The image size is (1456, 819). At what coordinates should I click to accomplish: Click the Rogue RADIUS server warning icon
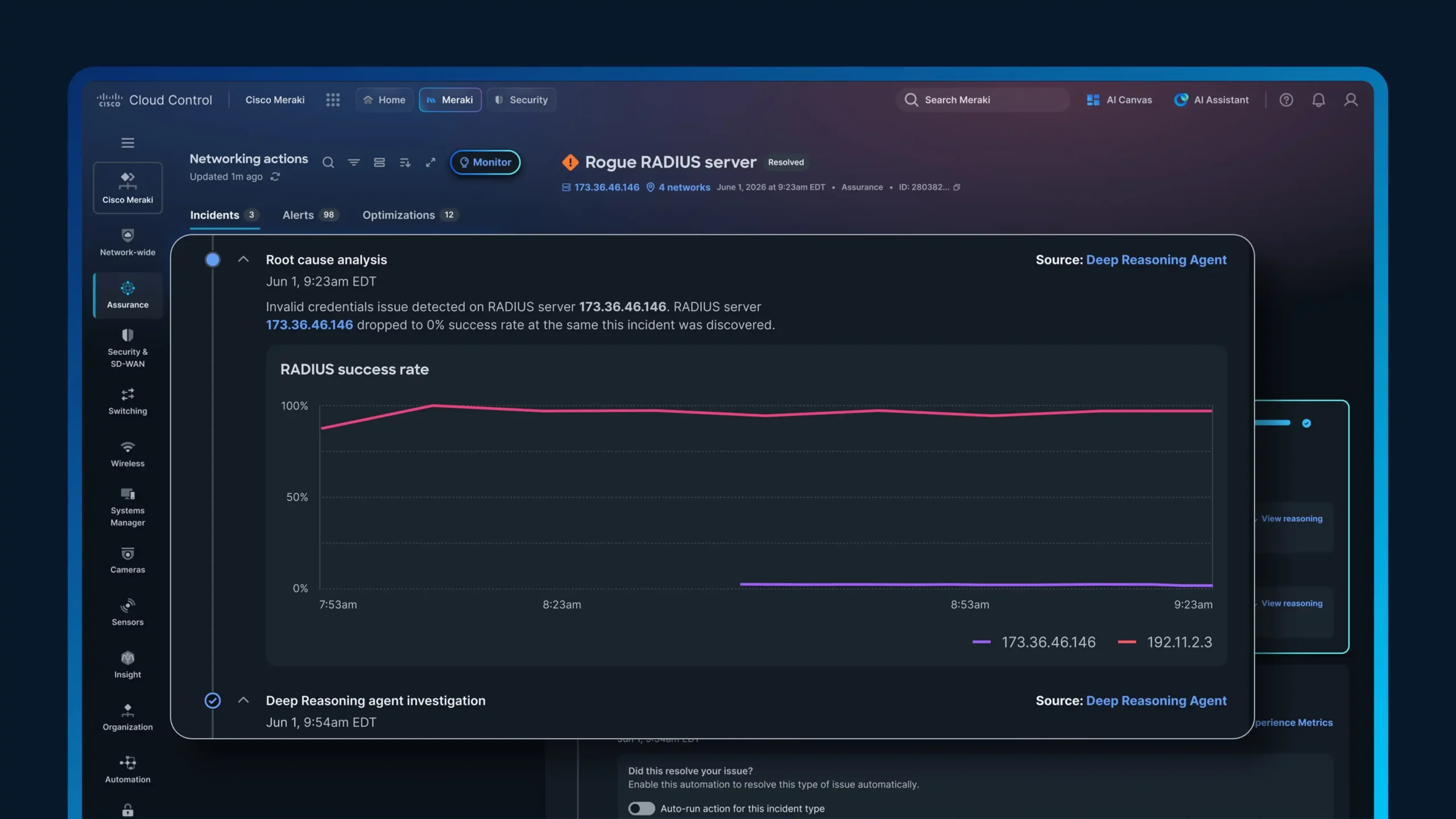(570, 162)
